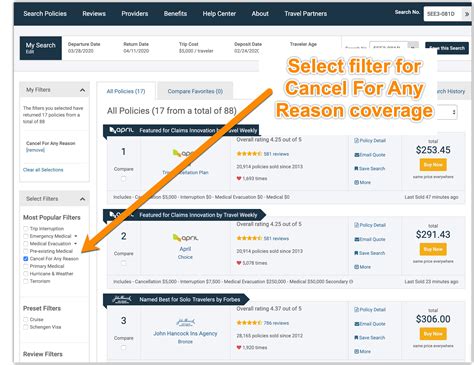
Task: Buy Now the $253.45 policy
Action: (x=433, y=165)
